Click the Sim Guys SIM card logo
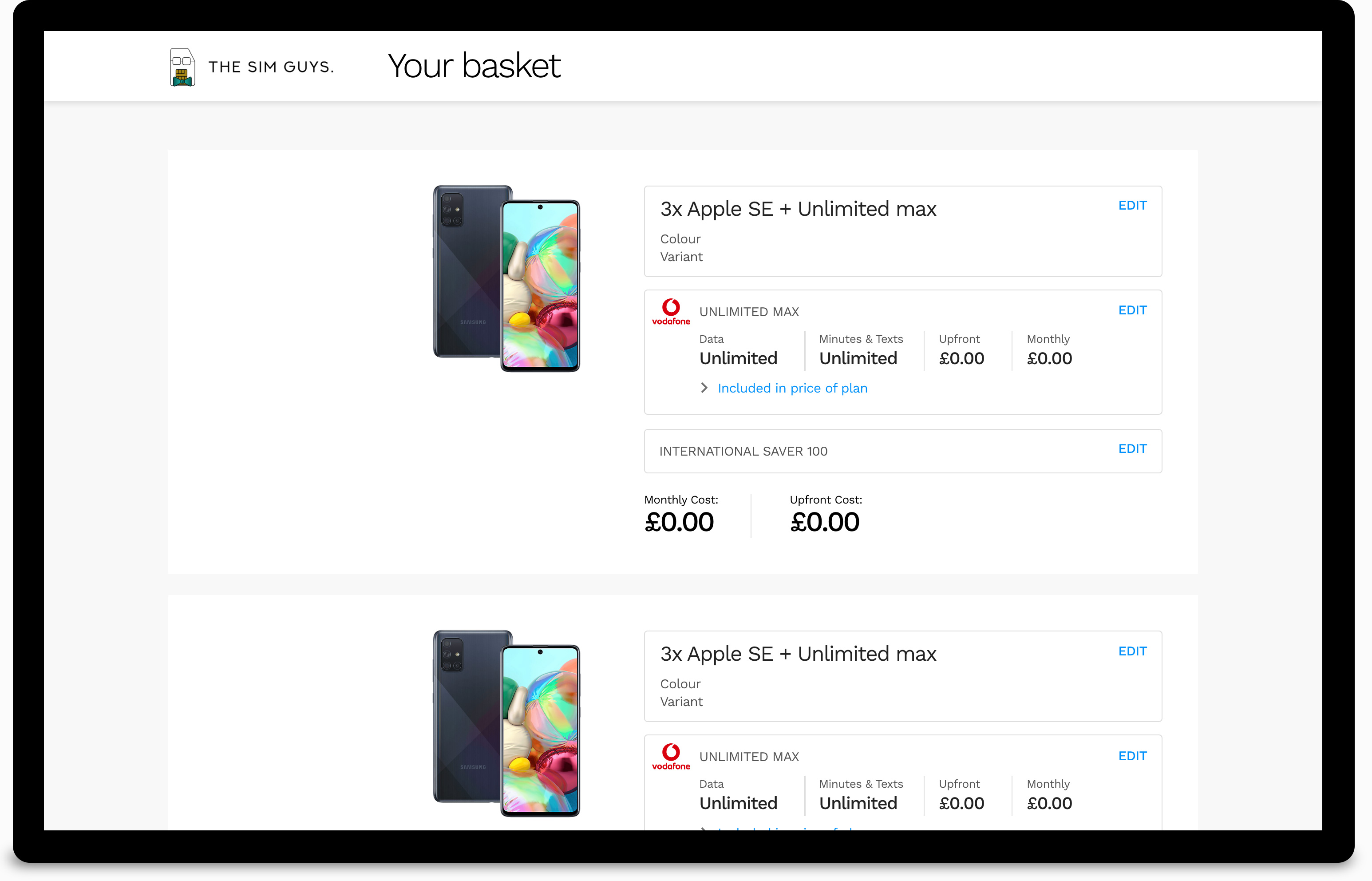 [182, 67]
